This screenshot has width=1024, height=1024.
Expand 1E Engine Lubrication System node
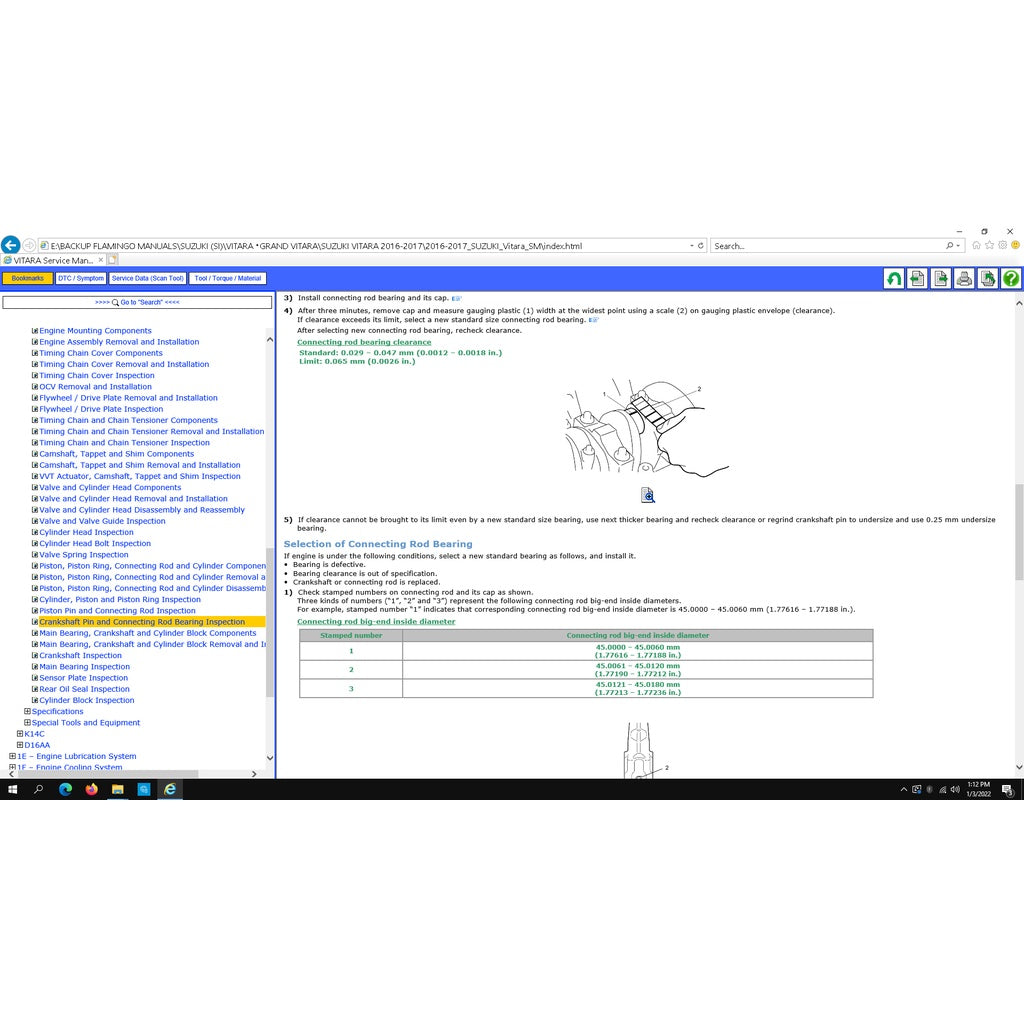pyautogui.click(x=13, y=756)
